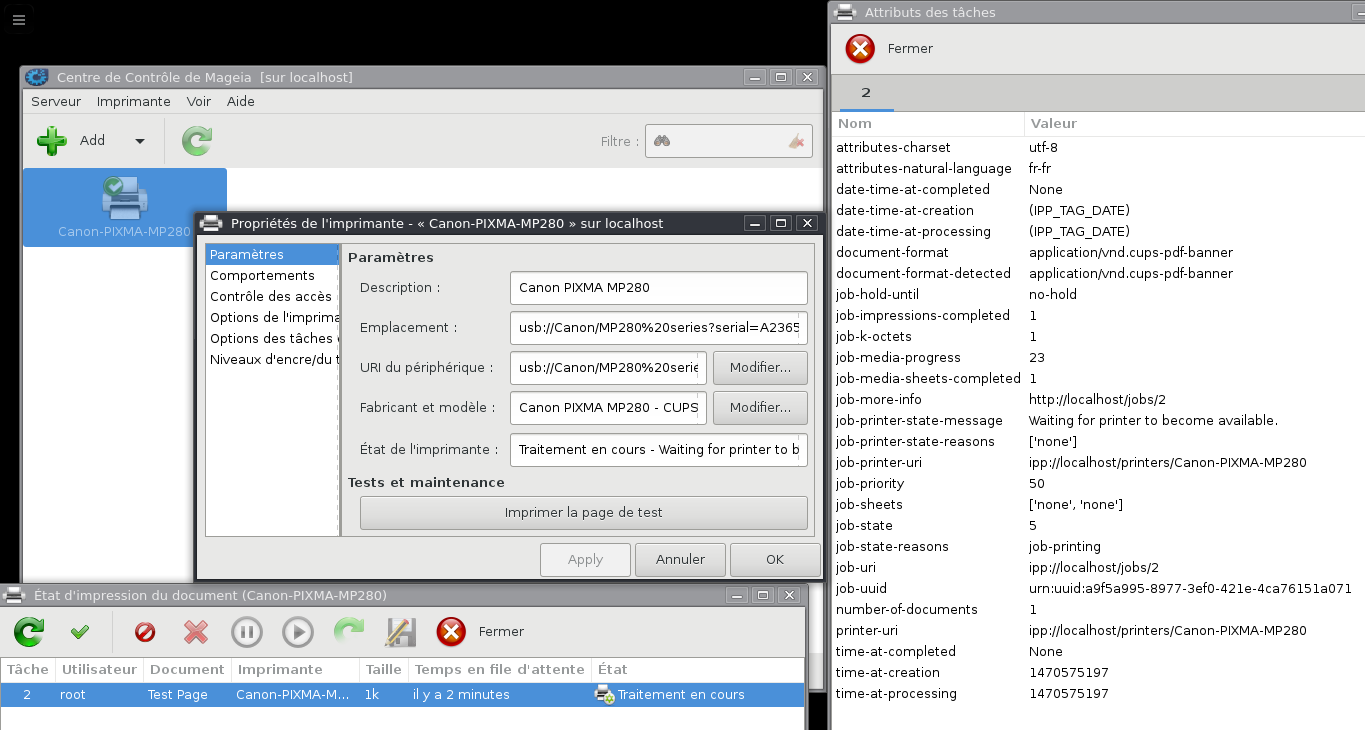Click Mageia control center title bar icon
The image size is (1365, 730).
click(37, 77)
